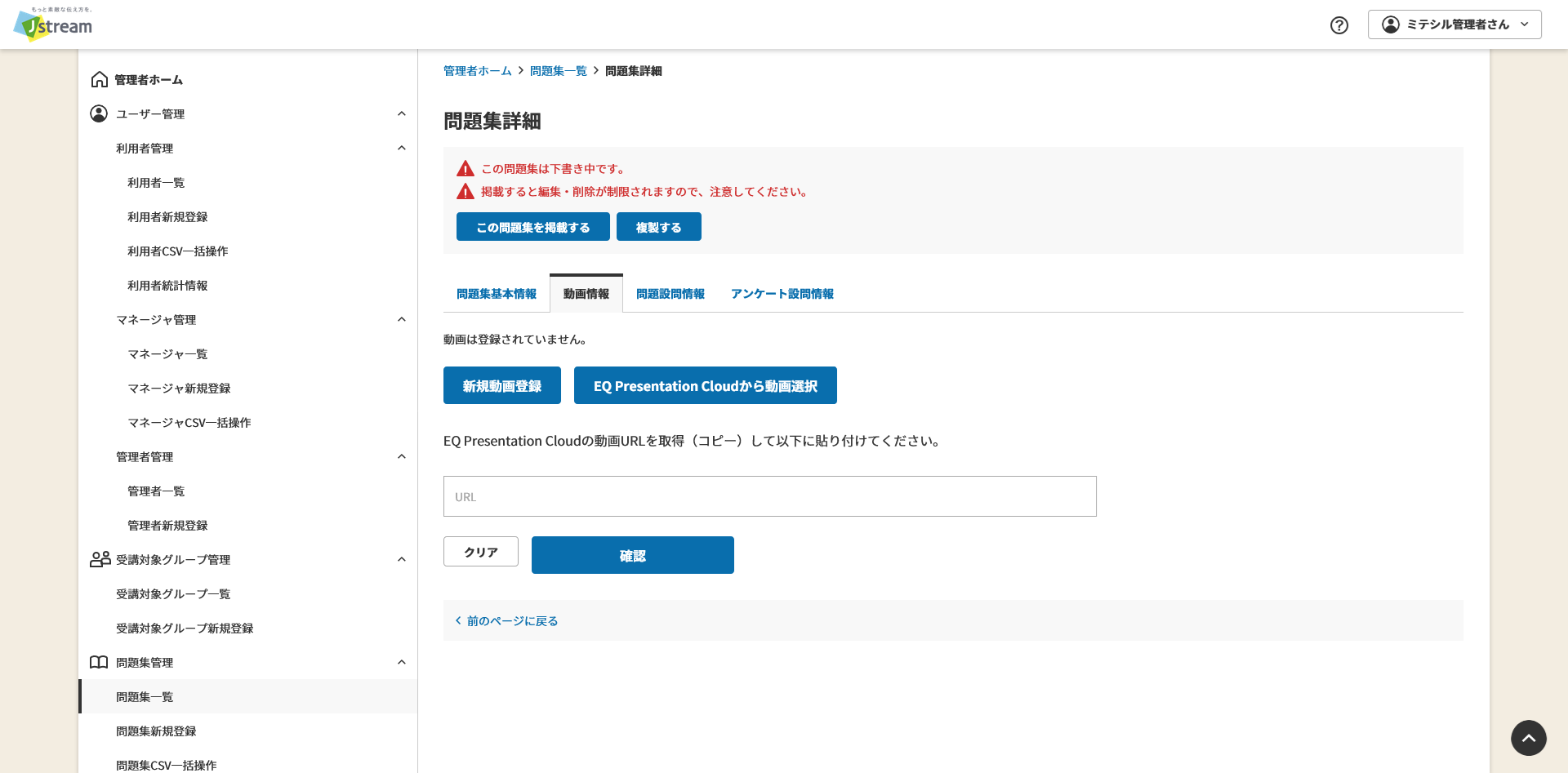Click the scroll-to-top round arrow button
This screenshot has height=773, width=1568.
[1529, 738]
